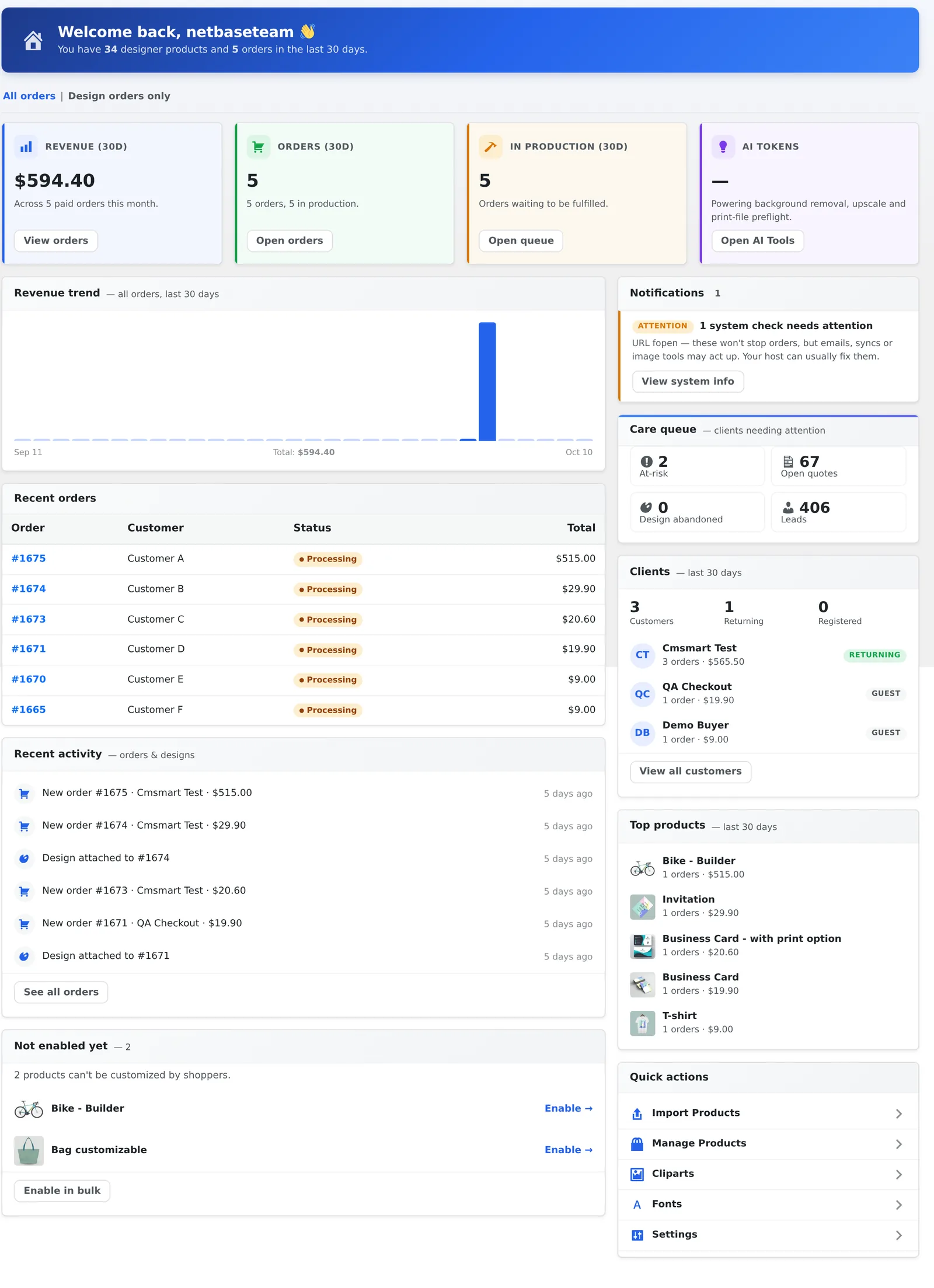The height and width of the screenshot is (1288, 934).
Task: Enable the Bike - Builder product
Action: pos(568,1108)
